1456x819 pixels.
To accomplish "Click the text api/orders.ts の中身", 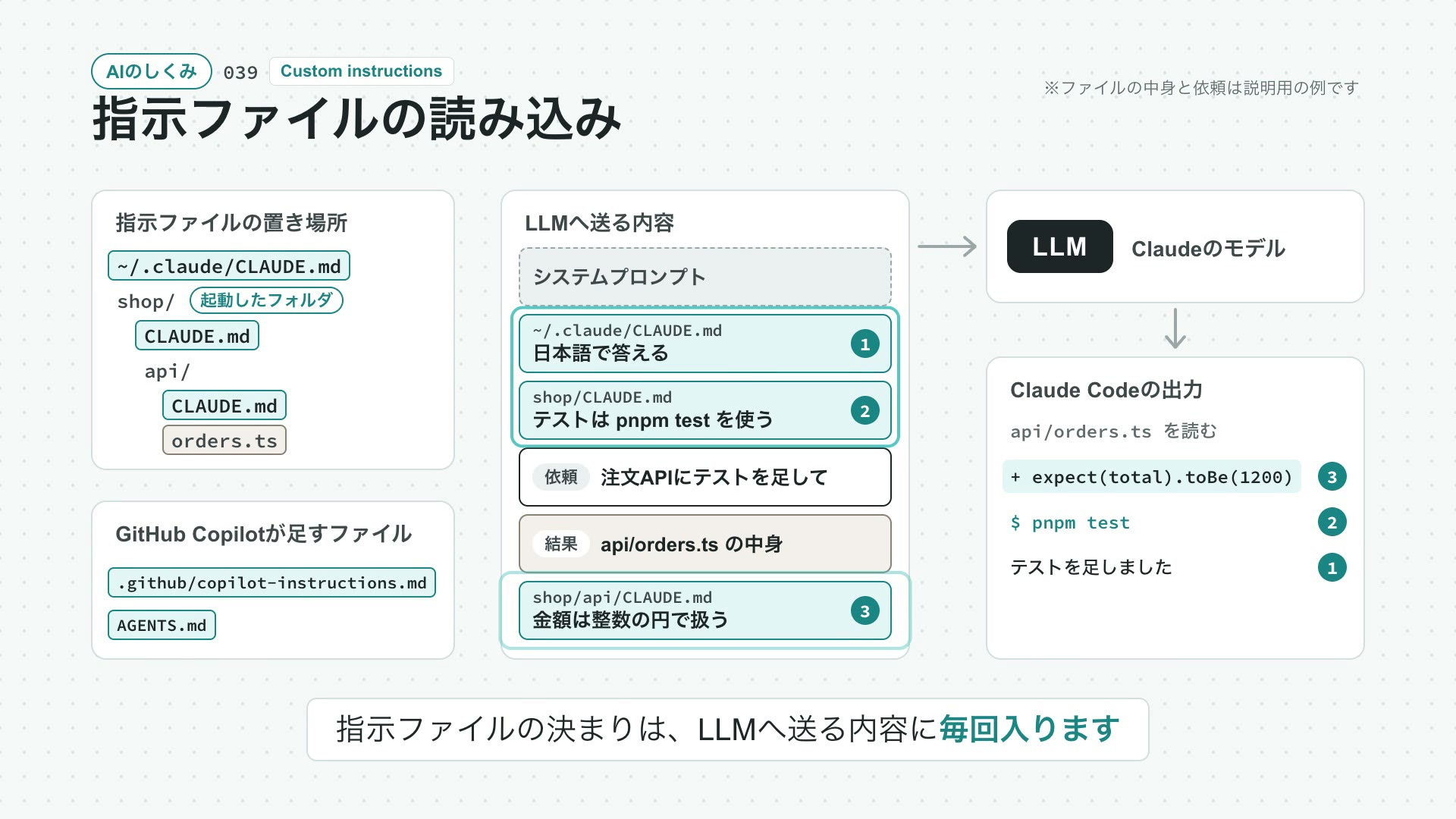I will coord(692,544).
